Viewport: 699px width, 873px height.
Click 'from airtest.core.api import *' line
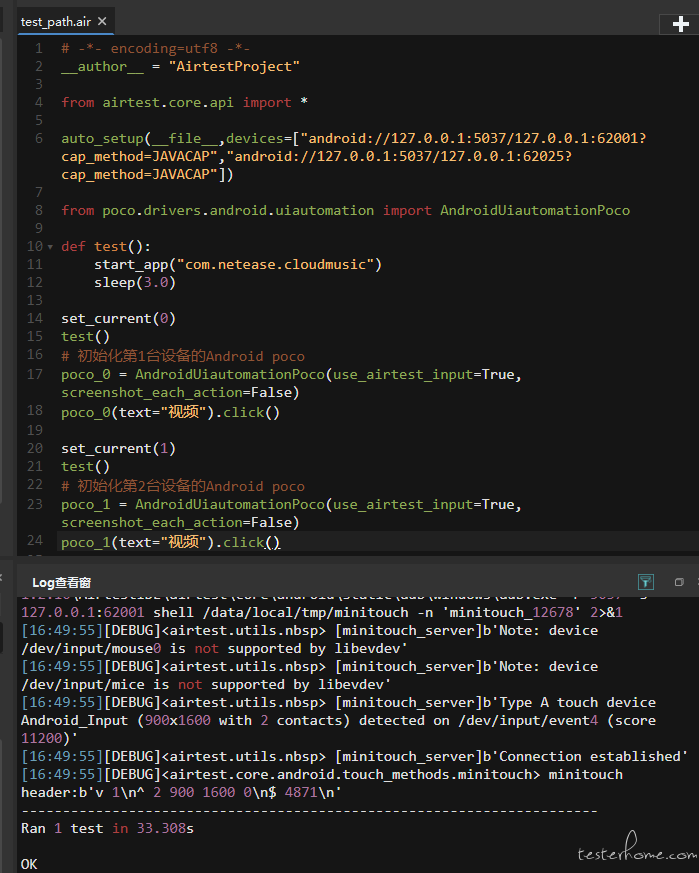point(184,102)
